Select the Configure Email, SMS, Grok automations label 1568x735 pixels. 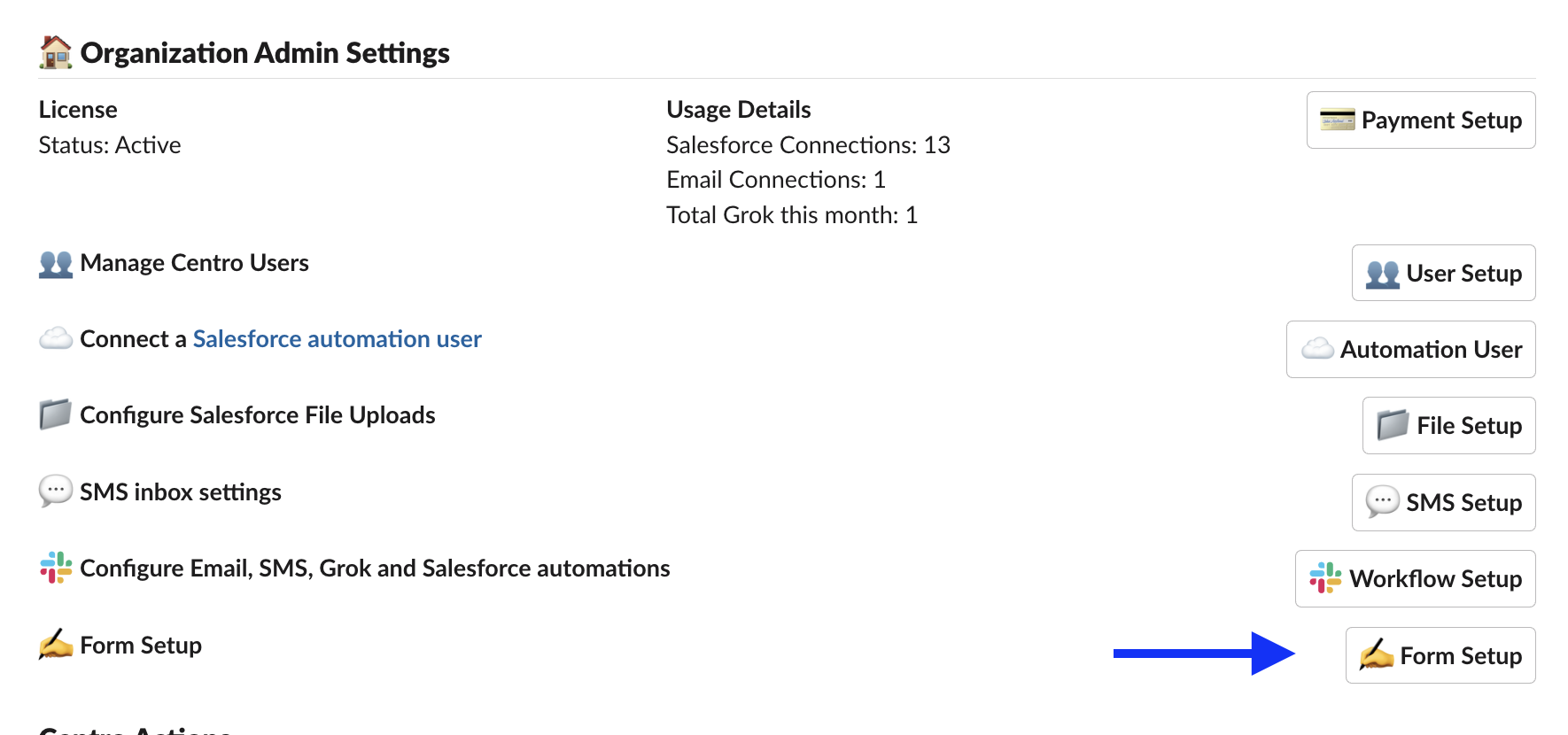375,569
